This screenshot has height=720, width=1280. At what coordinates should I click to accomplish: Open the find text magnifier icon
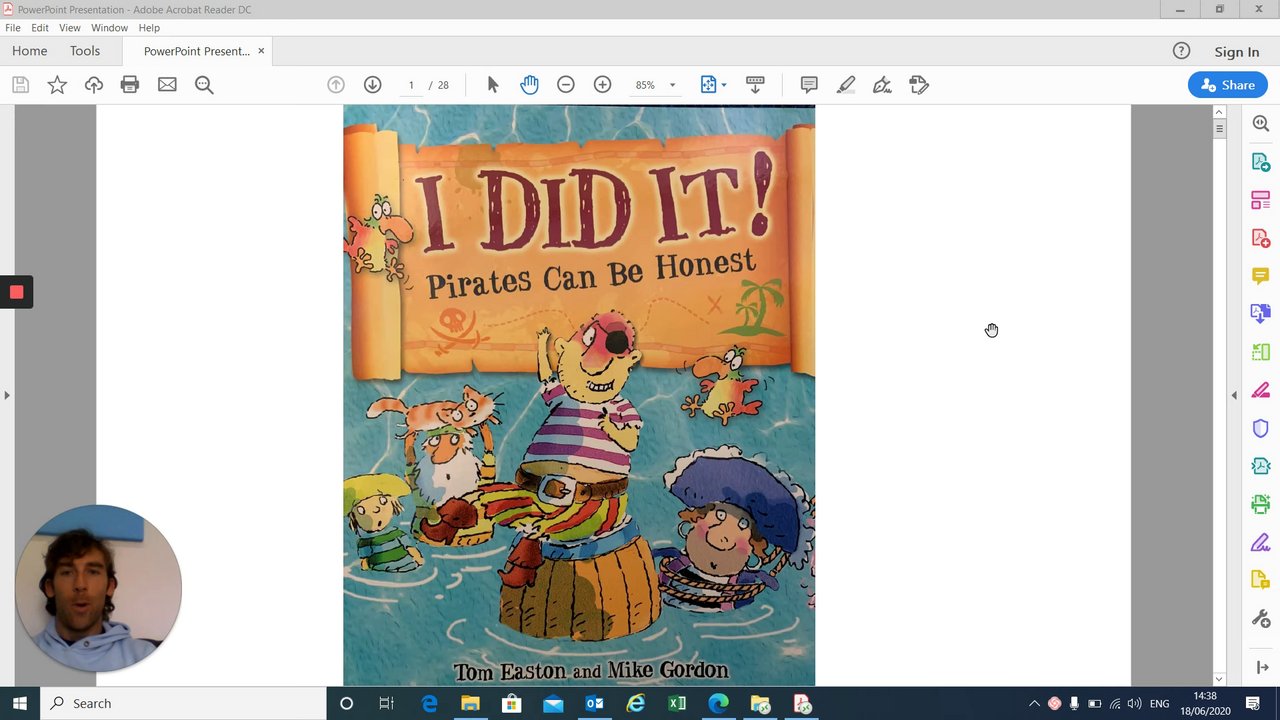tap(204, 85)
